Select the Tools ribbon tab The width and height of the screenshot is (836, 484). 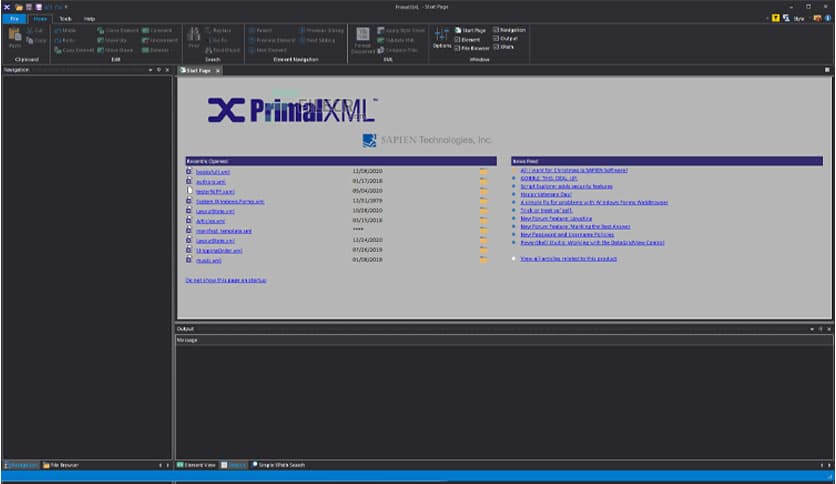click(65, 19)
